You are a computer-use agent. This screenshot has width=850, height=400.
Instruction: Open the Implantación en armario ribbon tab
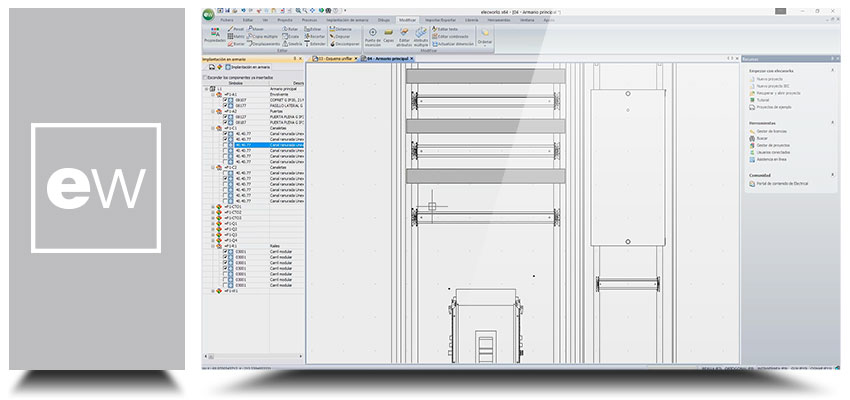coord(347,20)
